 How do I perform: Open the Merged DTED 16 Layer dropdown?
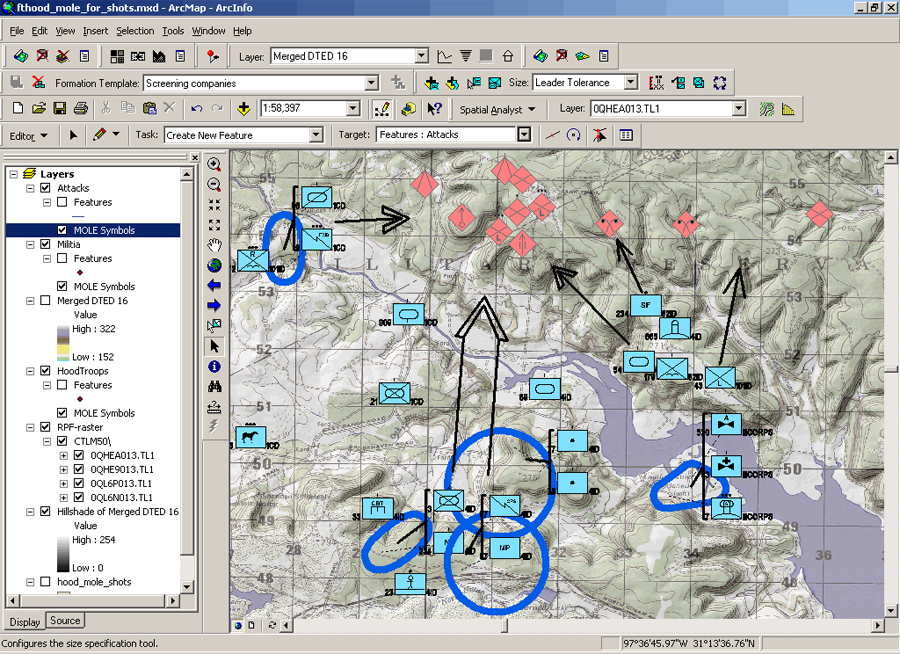pos(421,56)
